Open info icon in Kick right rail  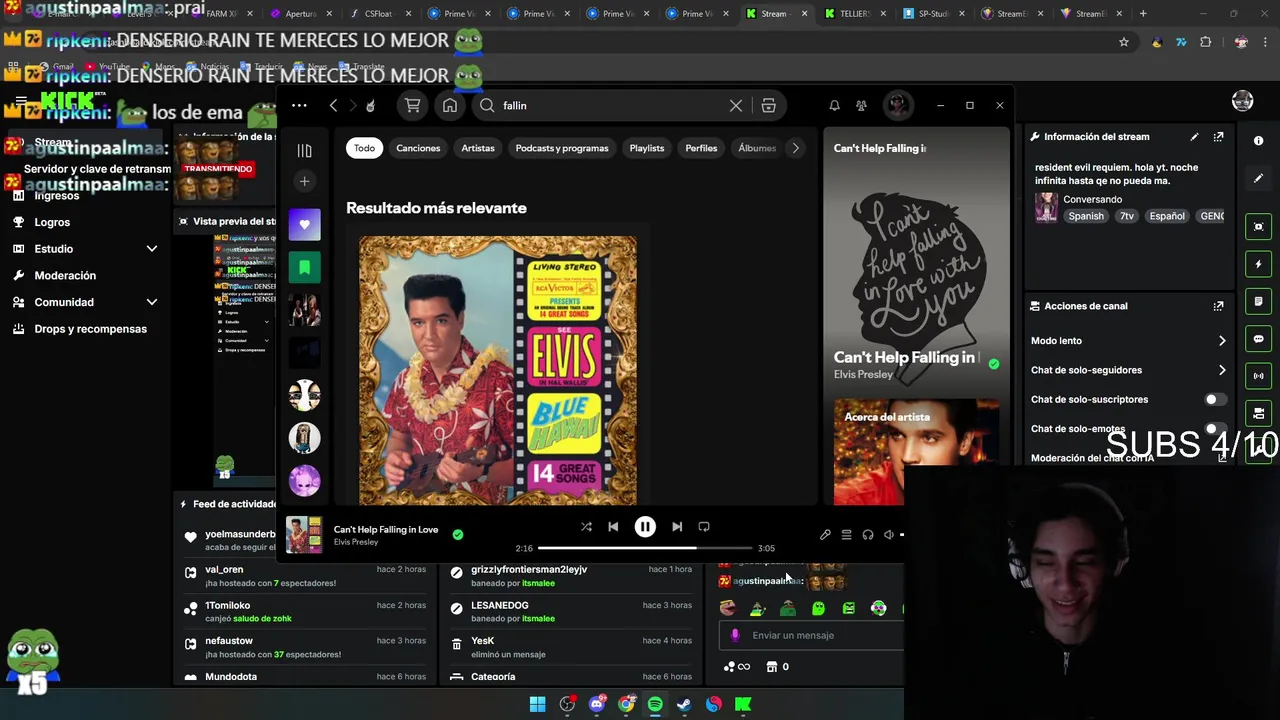(1258, 141)
